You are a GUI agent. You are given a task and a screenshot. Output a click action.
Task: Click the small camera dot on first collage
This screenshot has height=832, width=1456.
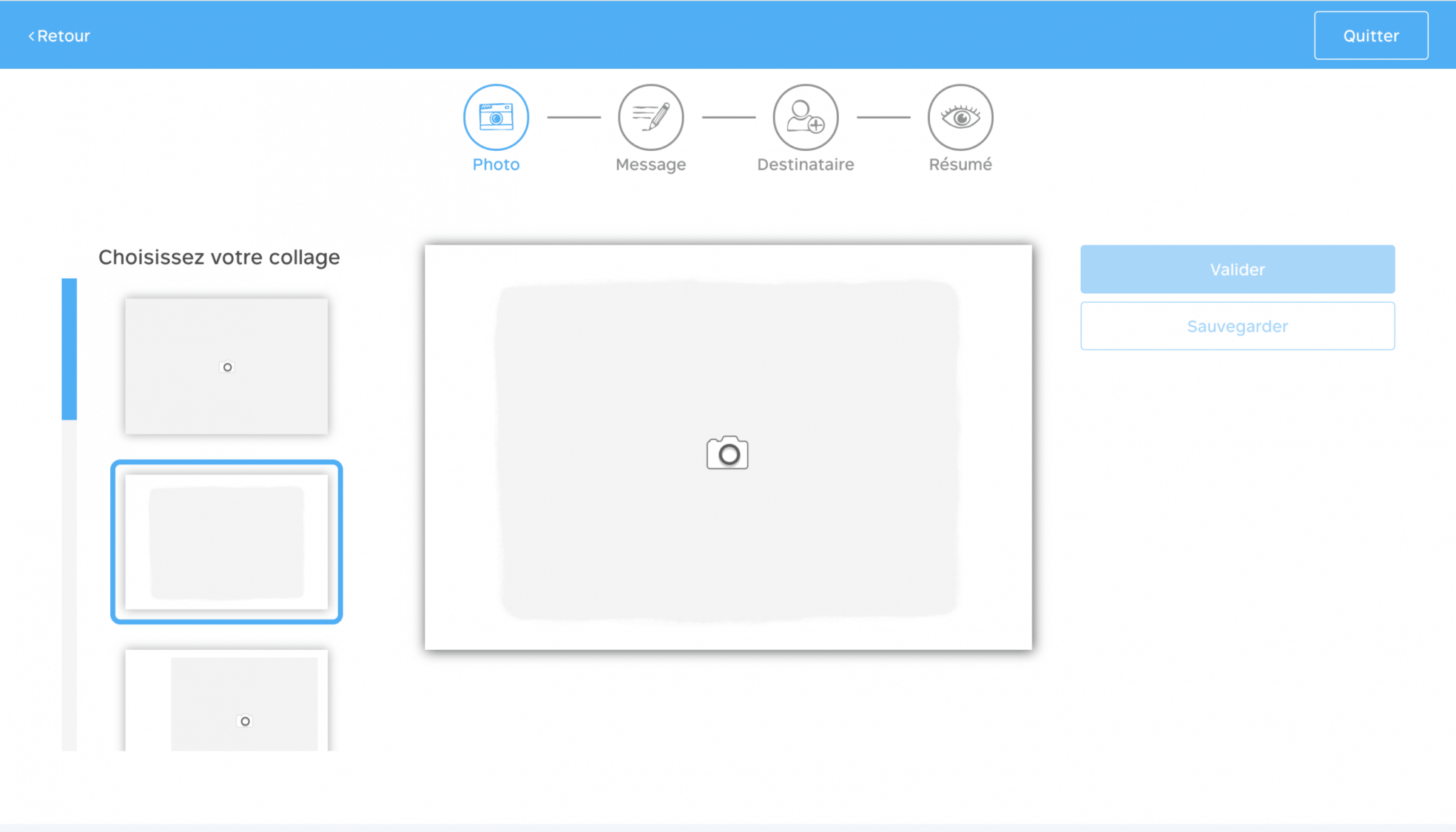pyautogui.click(x=227, y=367)
